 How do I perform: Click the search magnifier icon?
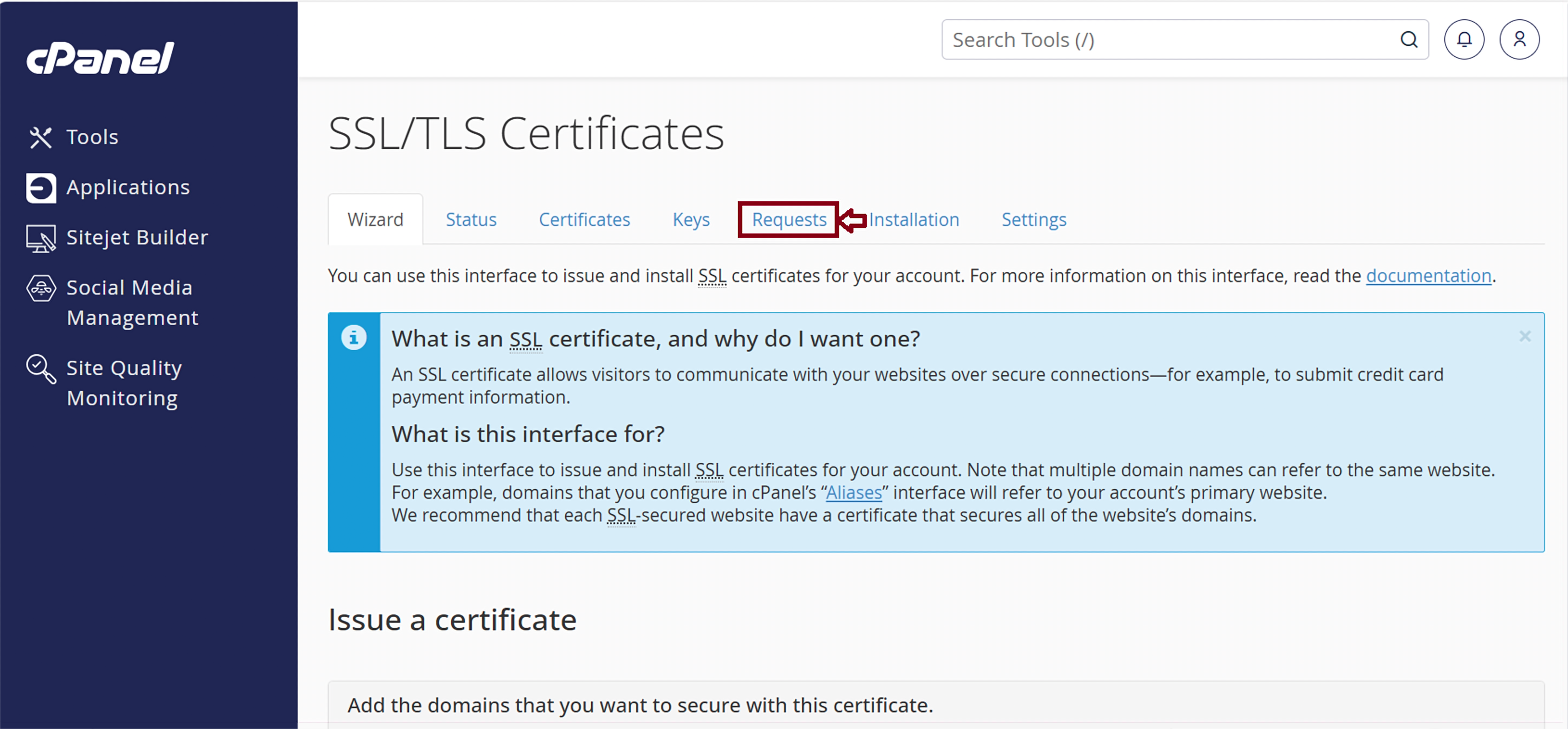[1408, 39]
